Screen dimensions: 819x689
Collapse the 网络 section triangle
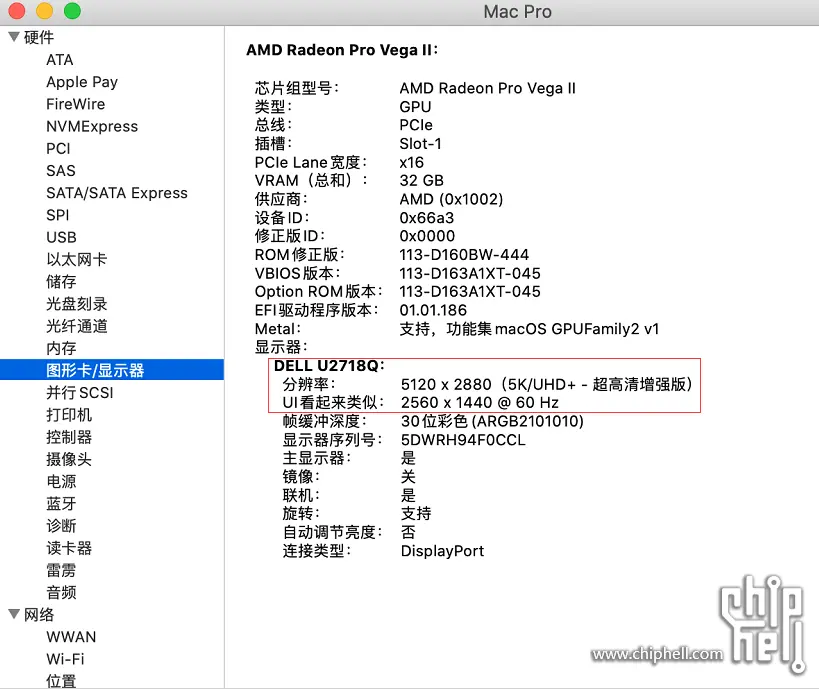coord(14,614)
